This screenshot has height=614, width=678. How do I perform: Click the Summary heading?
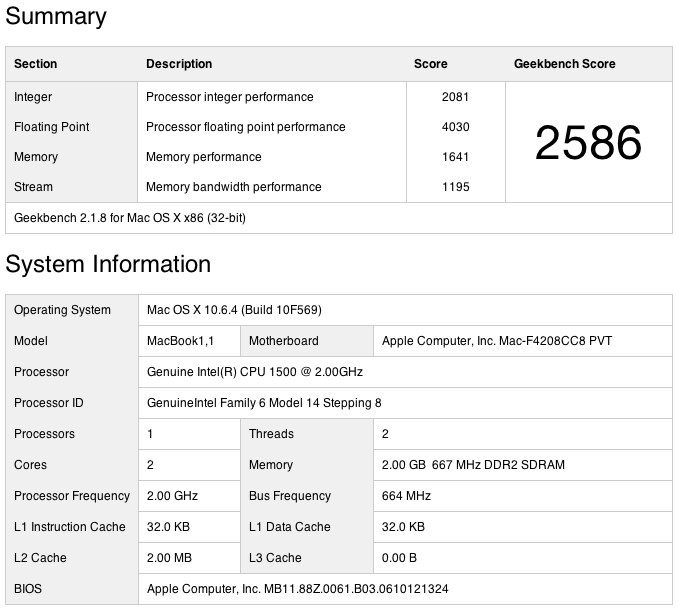(56, 16)
